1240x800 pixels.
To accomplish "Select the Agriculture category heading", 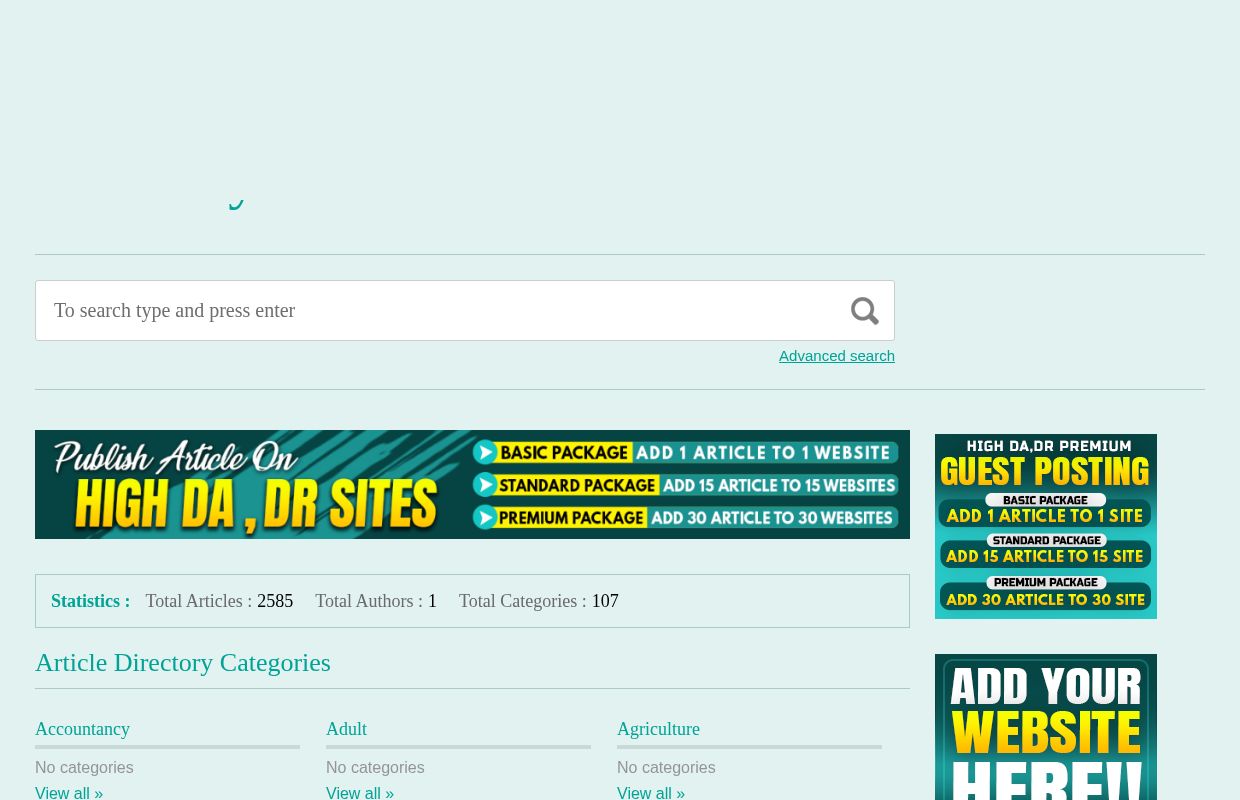I will coord(658,729).
